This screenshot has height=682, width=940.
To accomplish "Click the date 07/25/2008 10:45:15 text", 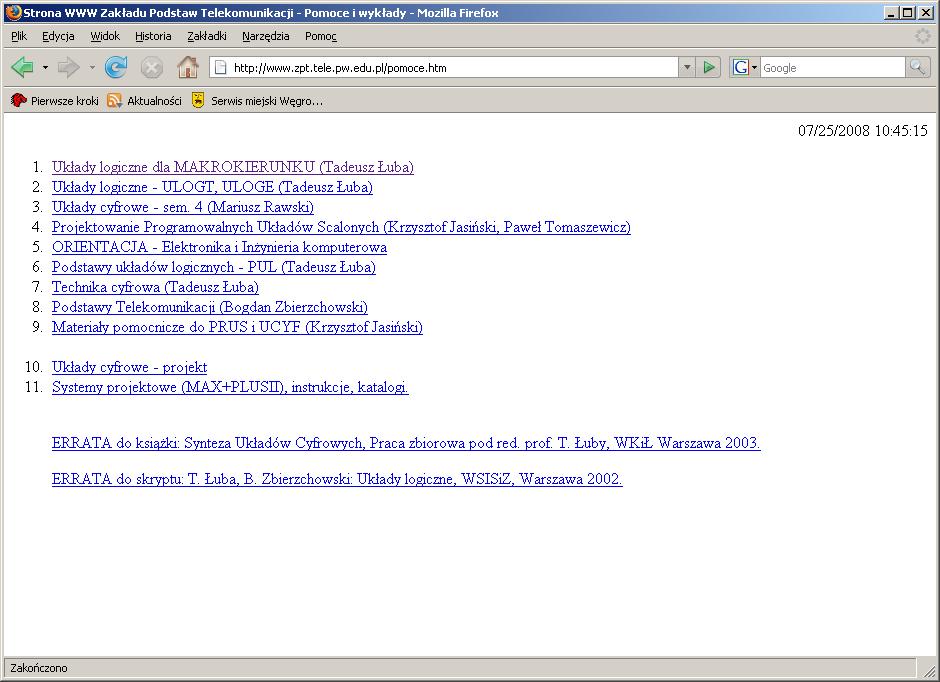I will (863, 131).
